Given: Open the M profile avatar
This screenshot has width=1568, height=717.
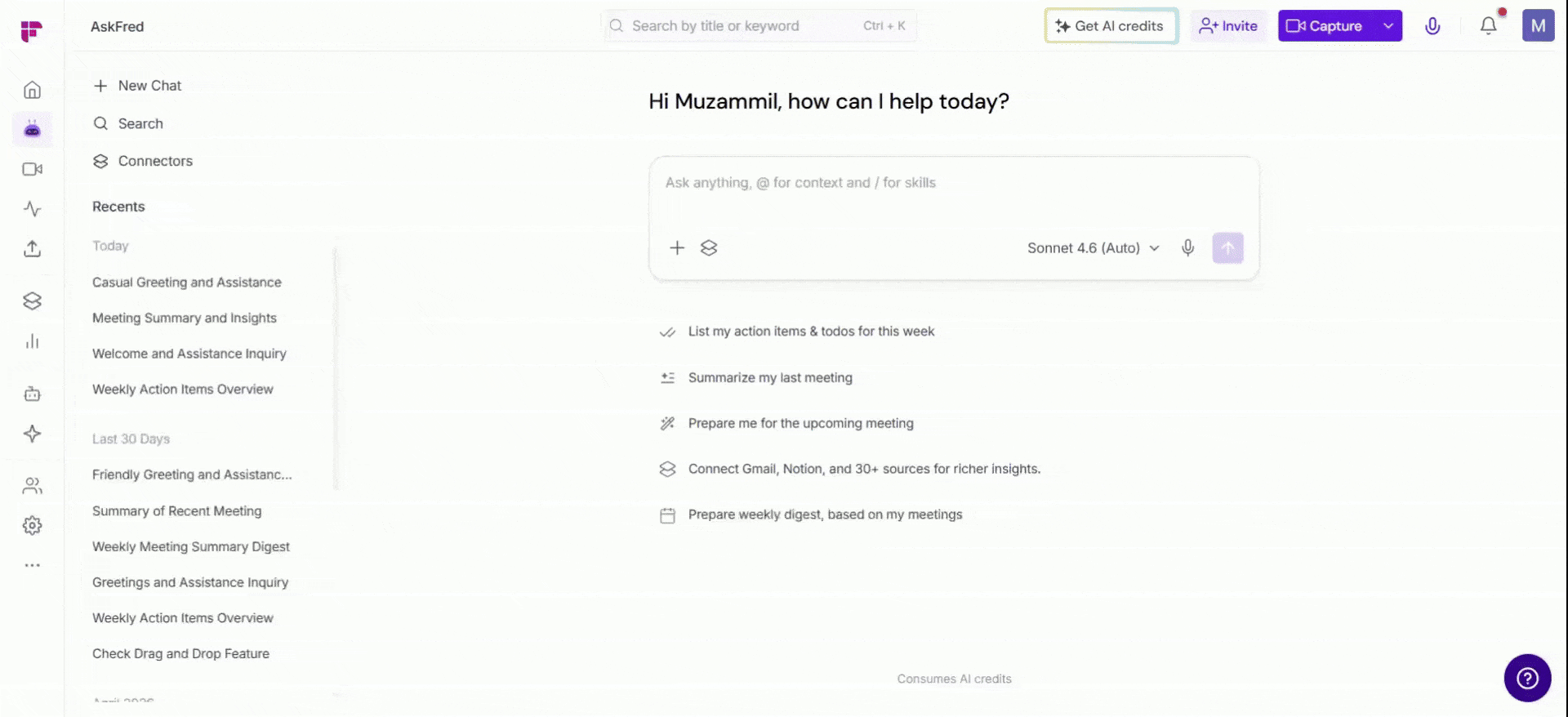Looking at the screenshot, I should tap(1538, 26).
